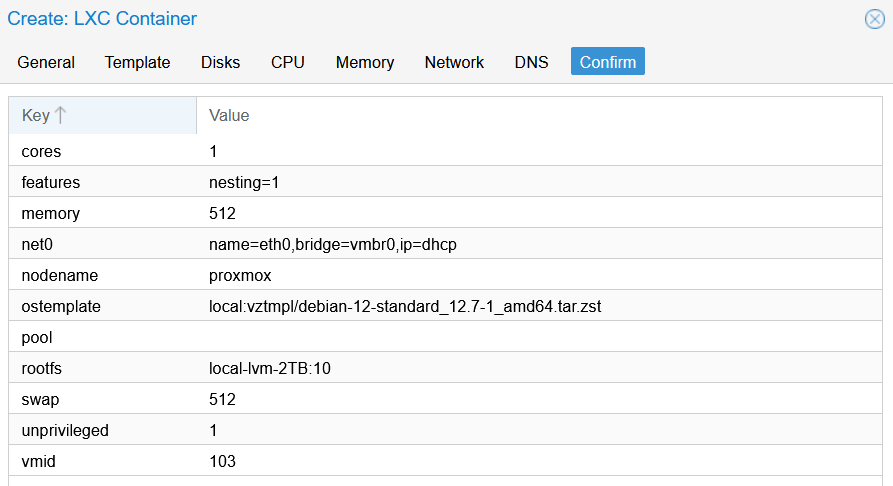893x486 pixels.
Task: Show the DNS tab
Action: 531,62
